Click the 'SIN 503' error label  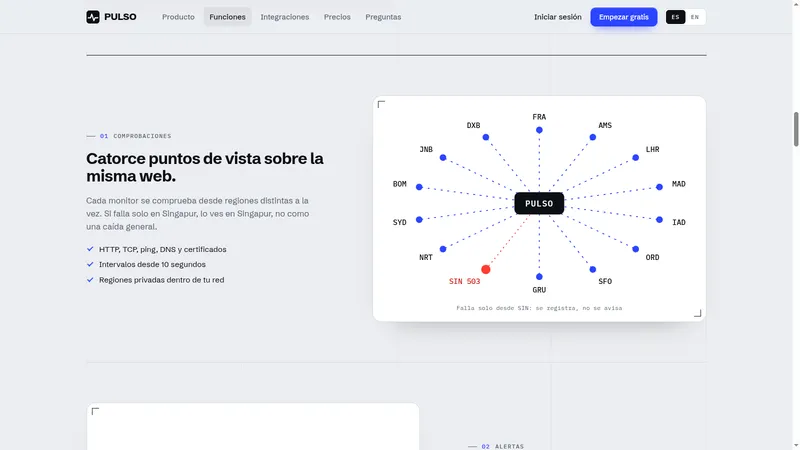tap(464, 281)
